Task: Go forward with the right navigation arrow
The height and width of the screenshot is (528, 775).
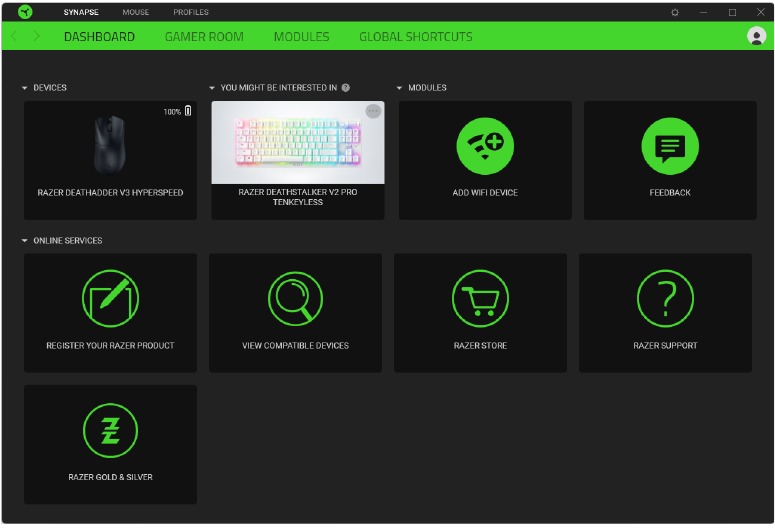Action: pos(37,36)
